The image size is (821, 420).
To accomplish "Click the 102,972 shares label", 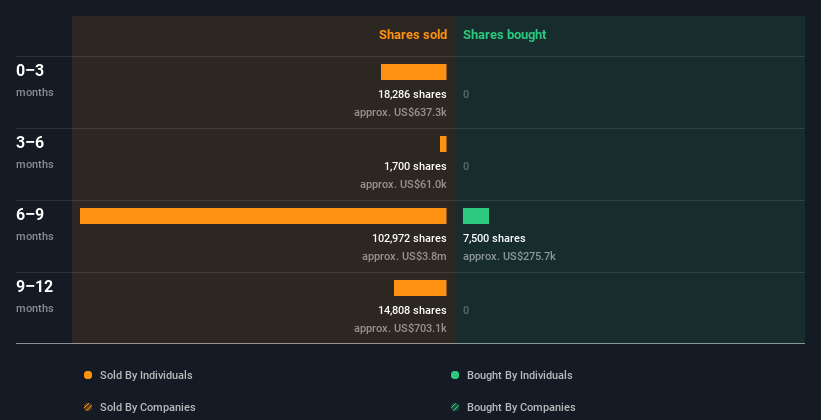I will (409, 238).
